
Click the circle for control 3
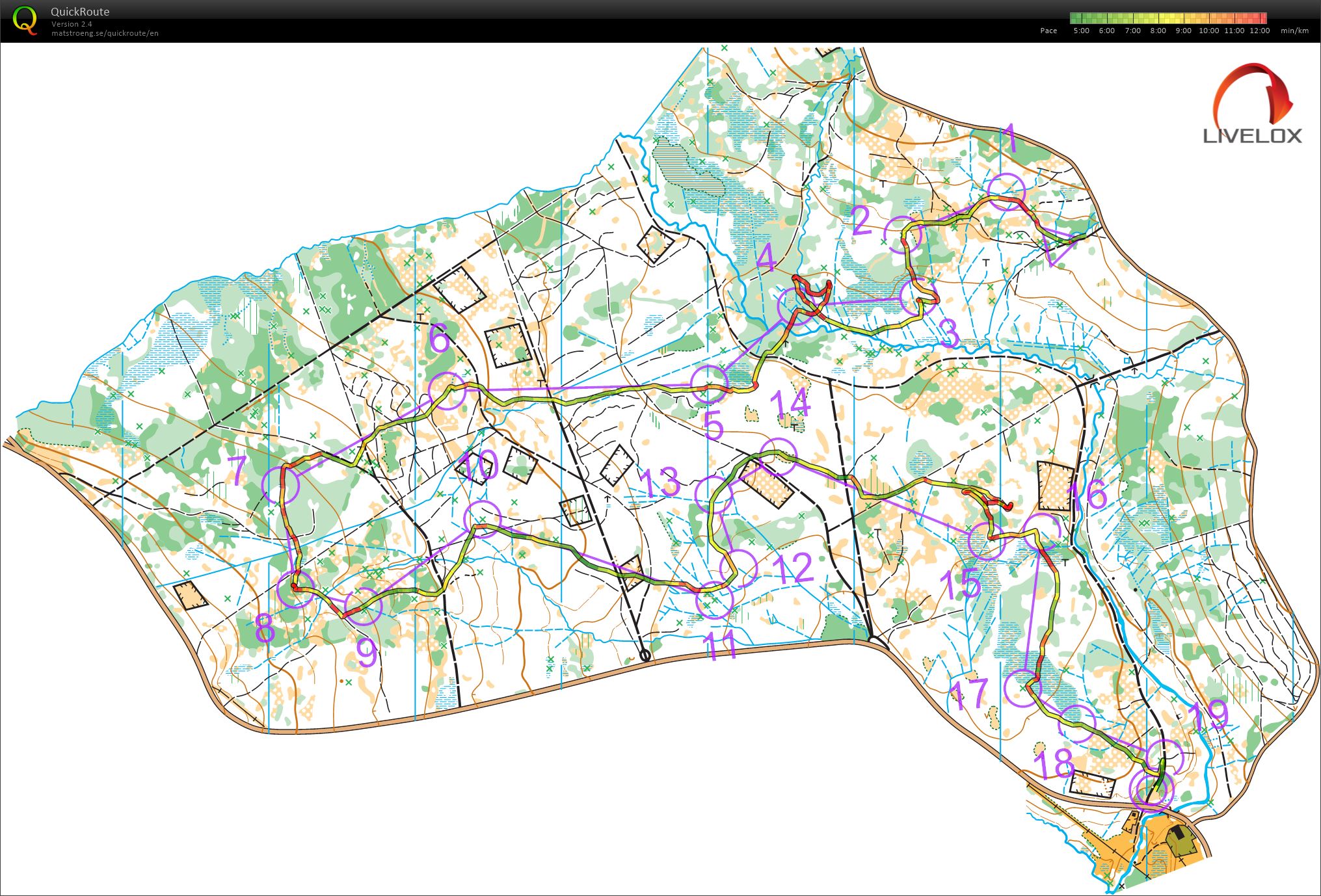click(x=919, y=296)
